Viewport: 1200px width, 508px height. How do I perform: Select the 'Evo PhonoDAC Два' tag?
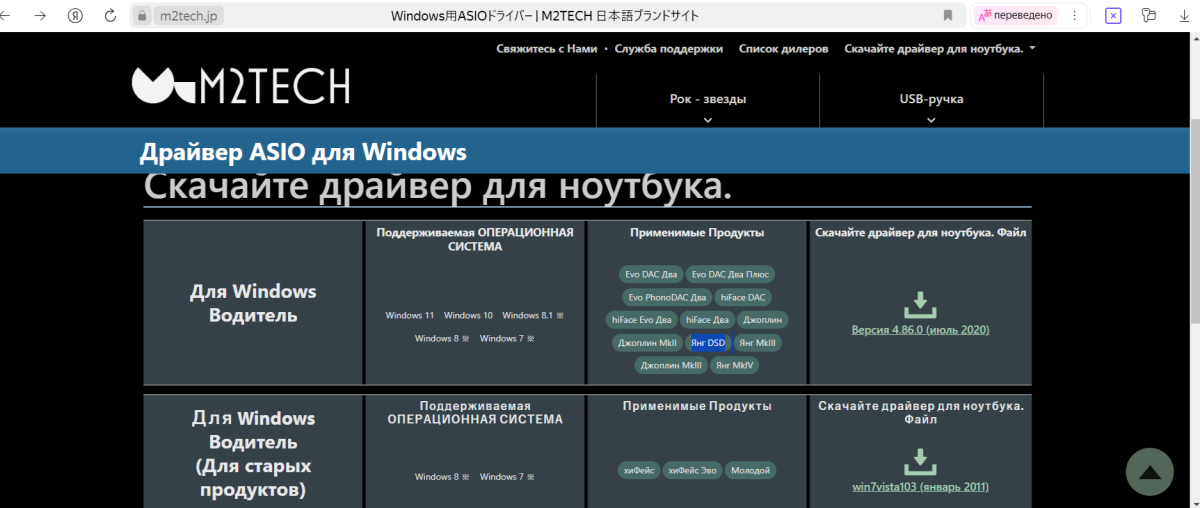667,297
